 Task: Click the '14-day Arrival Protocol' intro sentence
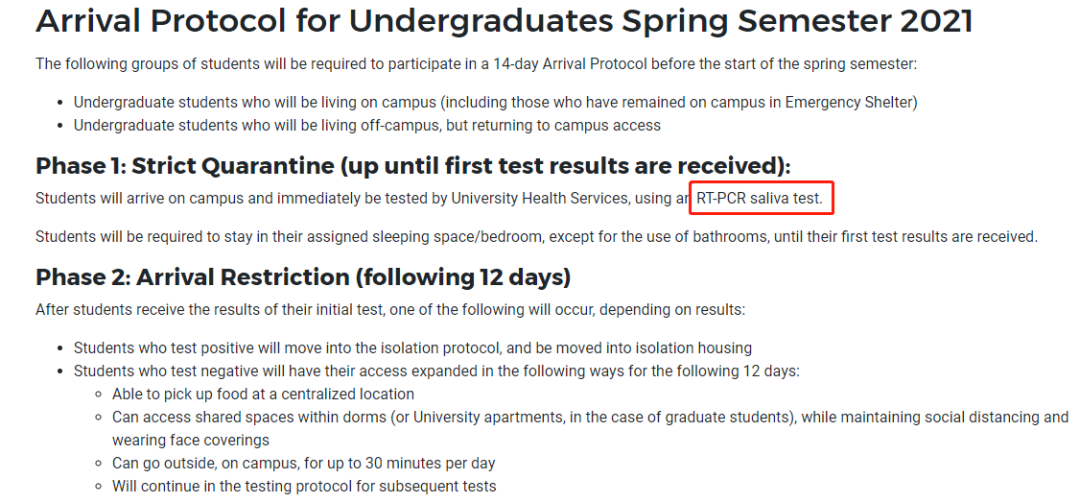pos(477,64)
